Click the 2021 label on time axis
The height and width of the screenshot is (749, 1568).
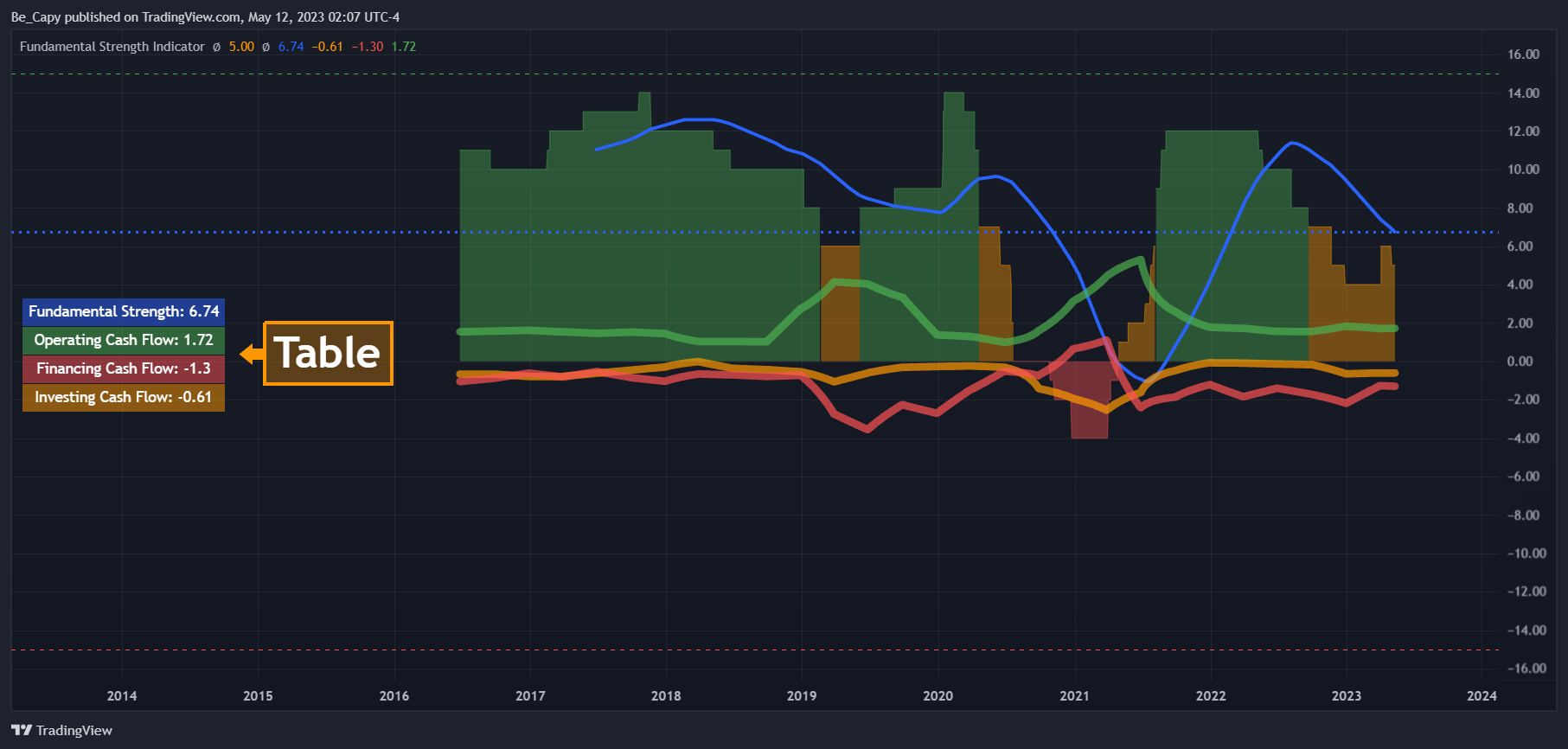pos(1075,695)
